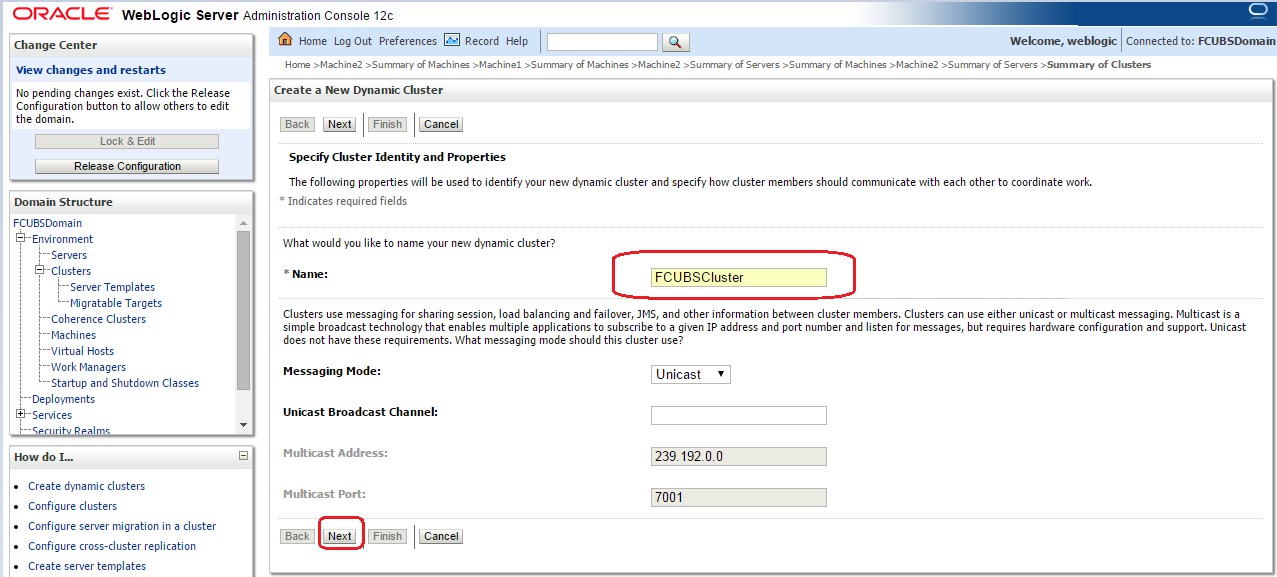
Task: Click the bottom Finish button
Action: [x=387, y=536]
